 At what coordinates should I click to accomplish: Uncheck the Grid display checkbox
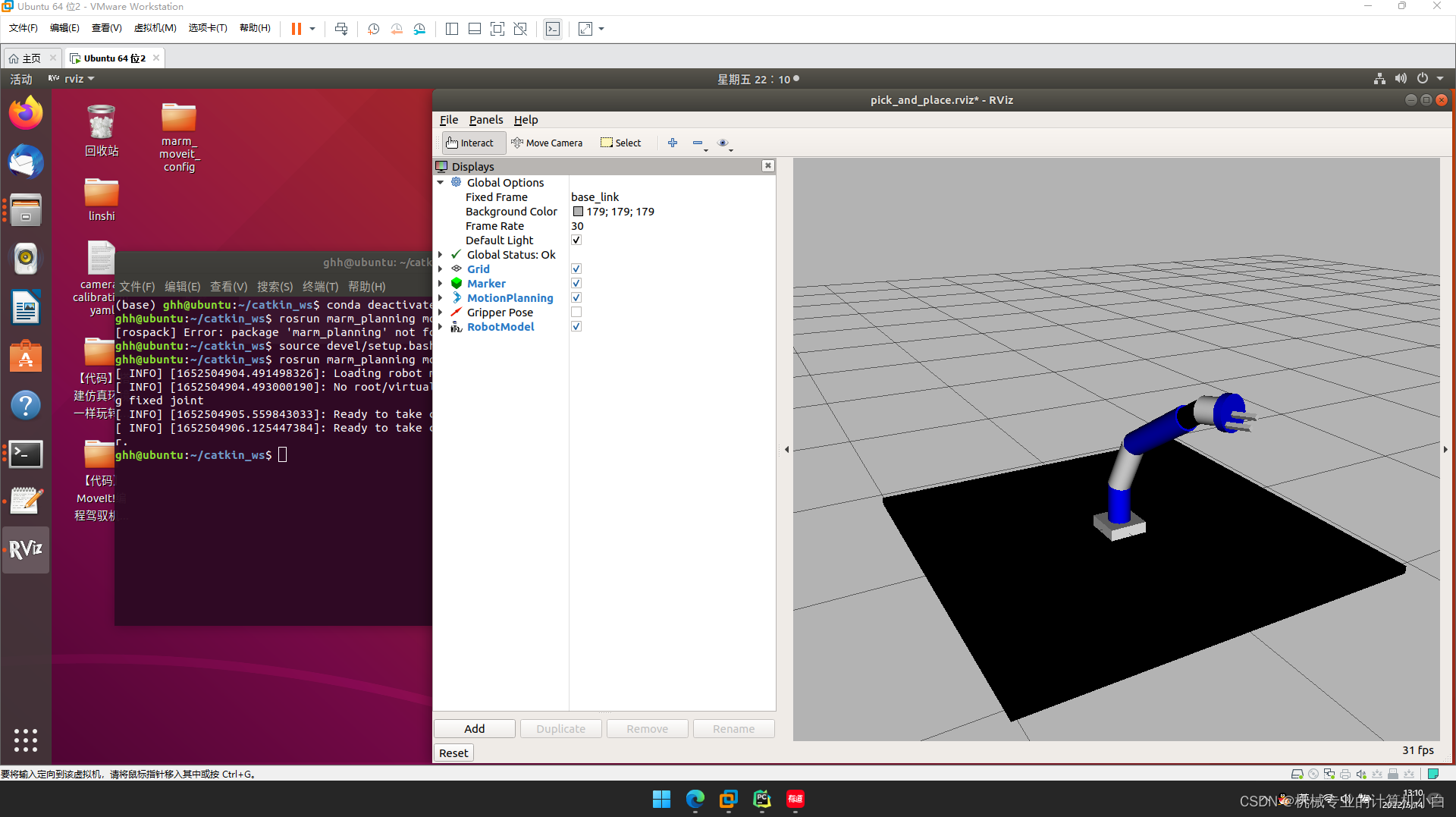click(x=576, y=269)
